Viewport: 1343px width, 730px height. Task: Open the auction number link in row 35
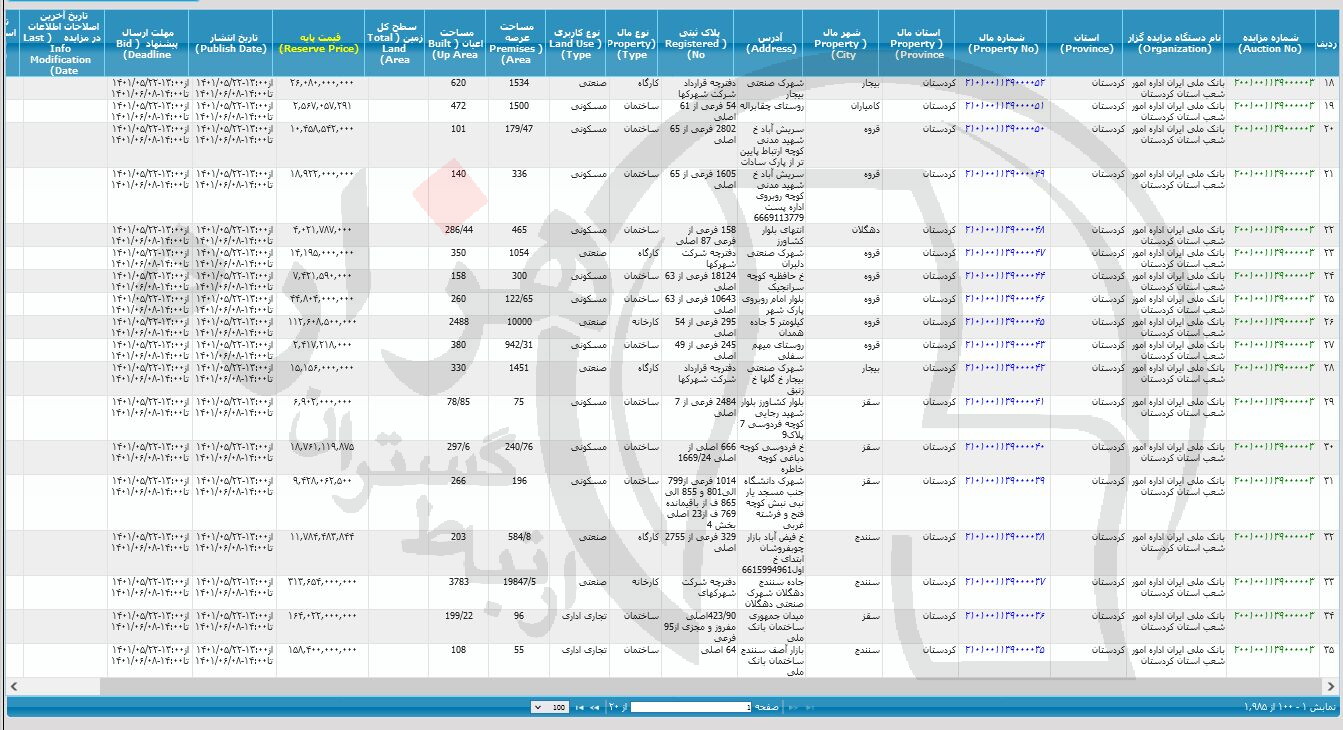(1269, 650)
